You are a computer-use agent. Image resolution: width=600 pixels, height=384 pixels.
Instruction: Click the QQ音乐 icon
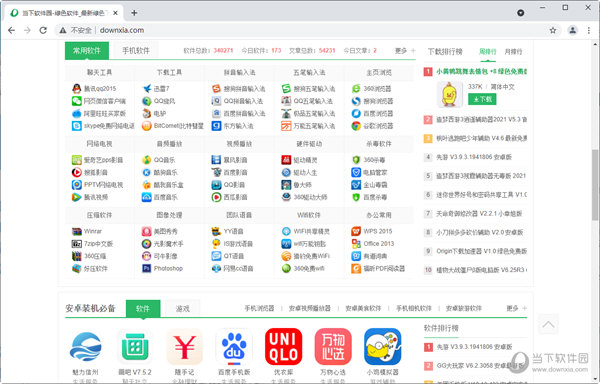click(x=147, y=160)
